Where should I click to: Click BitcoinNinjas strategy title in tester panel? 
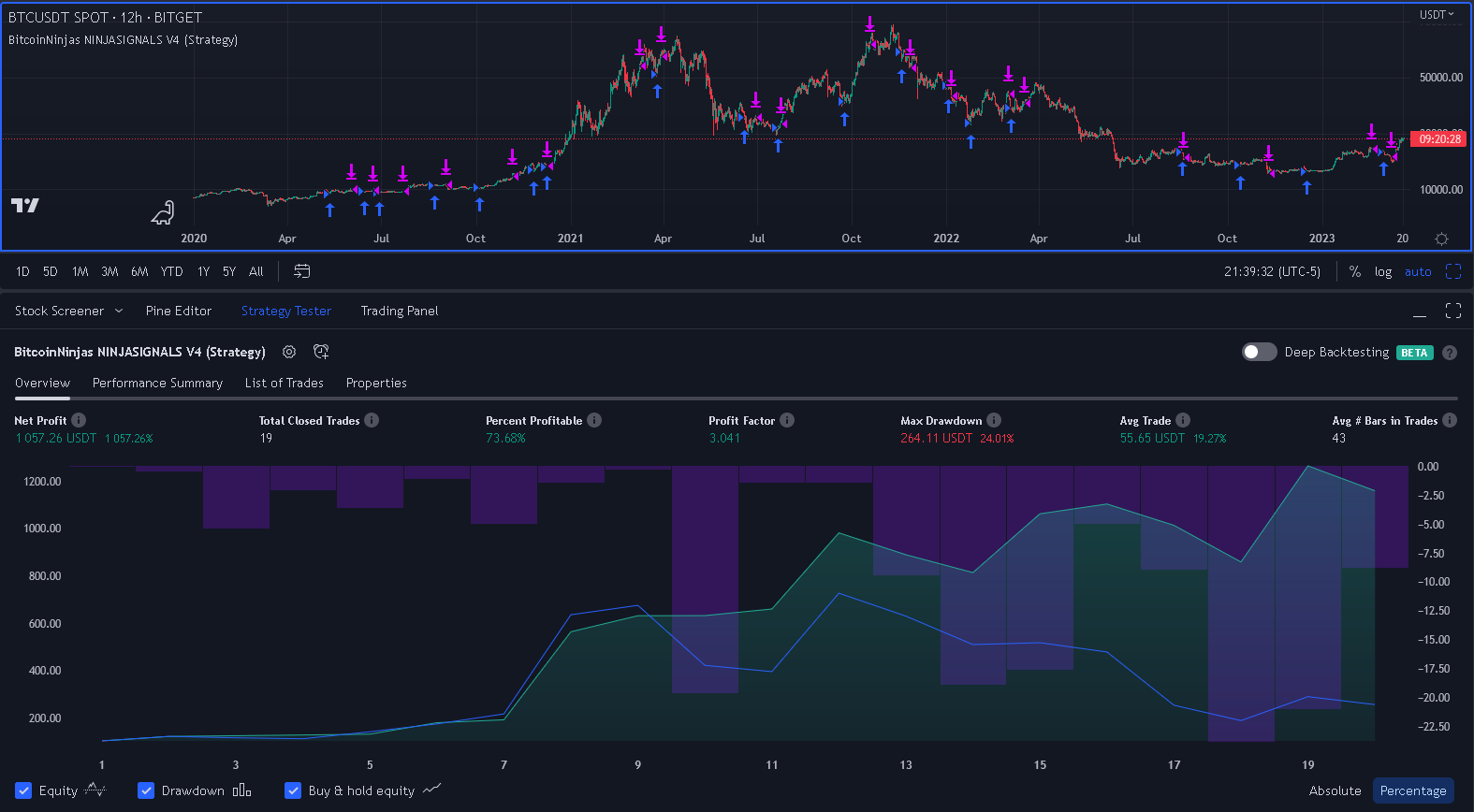(139, 352)
